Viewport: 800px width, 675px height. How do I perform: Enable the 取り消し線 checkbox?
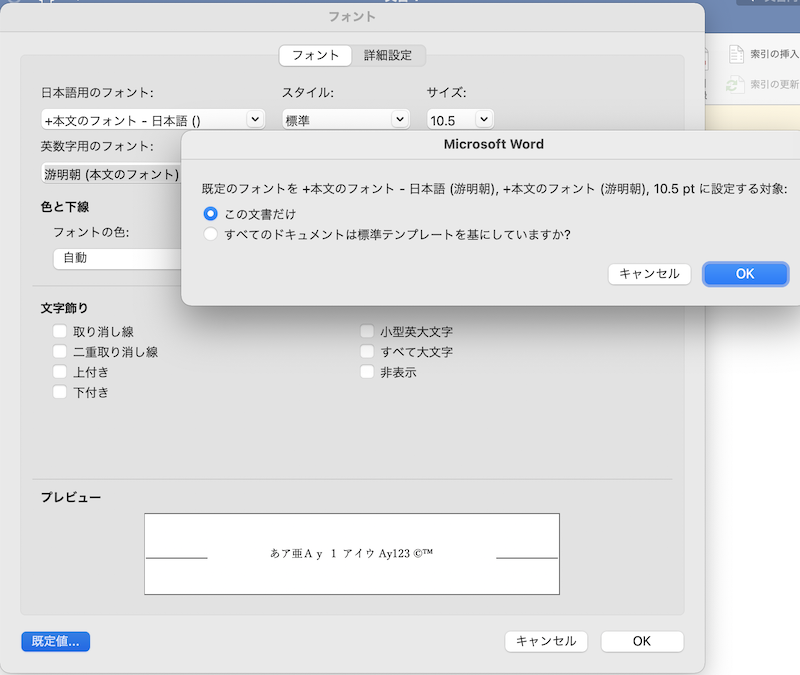tap(60, 332)
